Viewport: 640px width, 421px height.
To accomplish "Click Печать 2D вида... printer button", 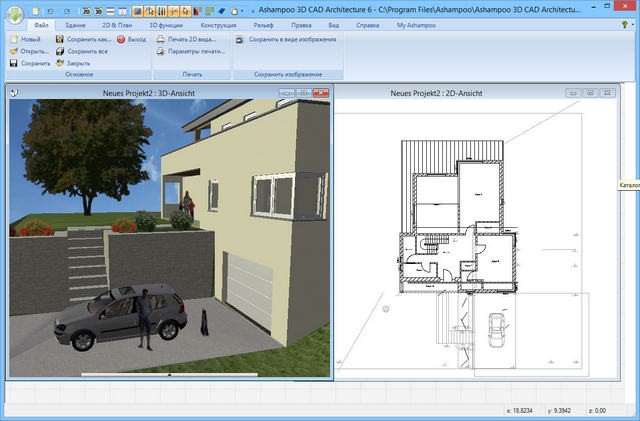I will coord(187,39).
